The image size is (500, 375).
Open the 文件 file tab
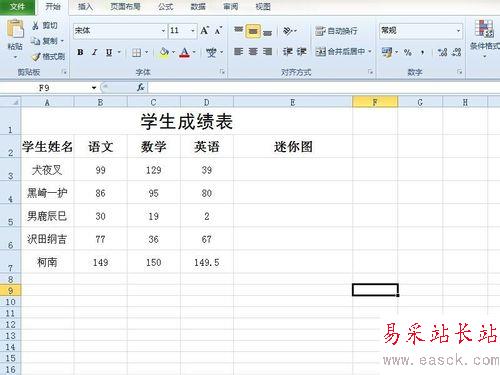point(17,7)
